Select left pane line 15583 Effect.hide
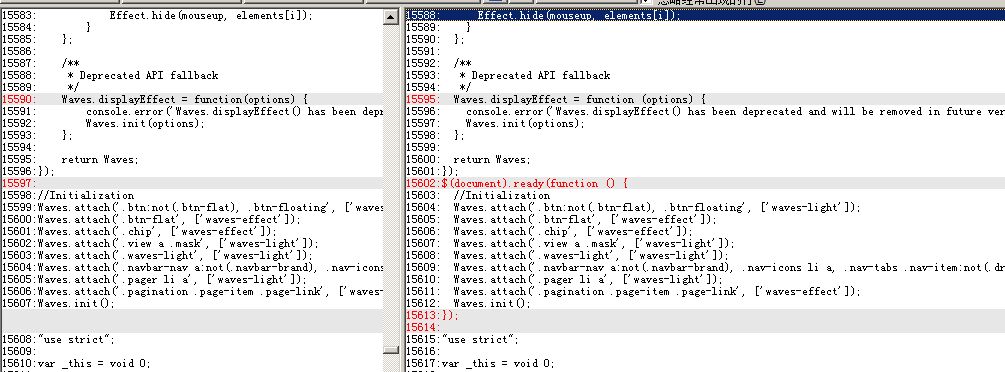 coord(192,15)
